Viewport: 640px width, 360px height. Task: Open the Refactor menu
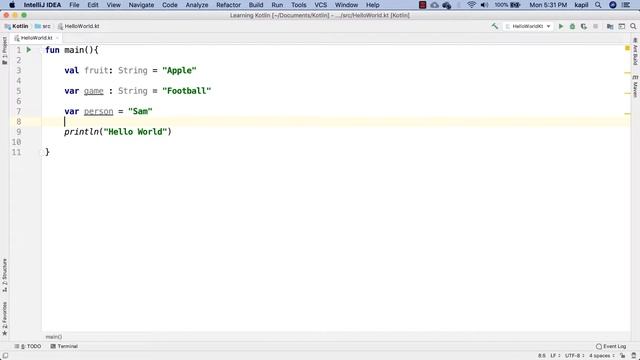click(228, 5)
